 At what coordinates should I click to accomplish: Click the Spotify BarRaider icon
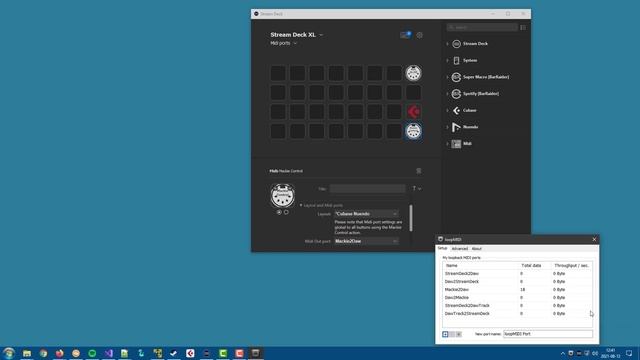coord(456,94)
